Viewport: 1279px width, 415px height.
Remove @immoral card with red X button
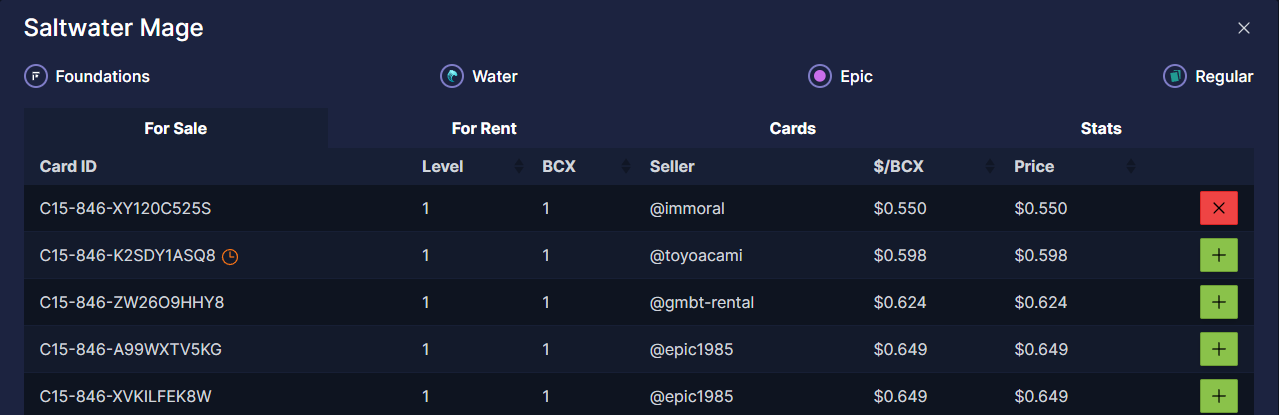point(1219,208)
